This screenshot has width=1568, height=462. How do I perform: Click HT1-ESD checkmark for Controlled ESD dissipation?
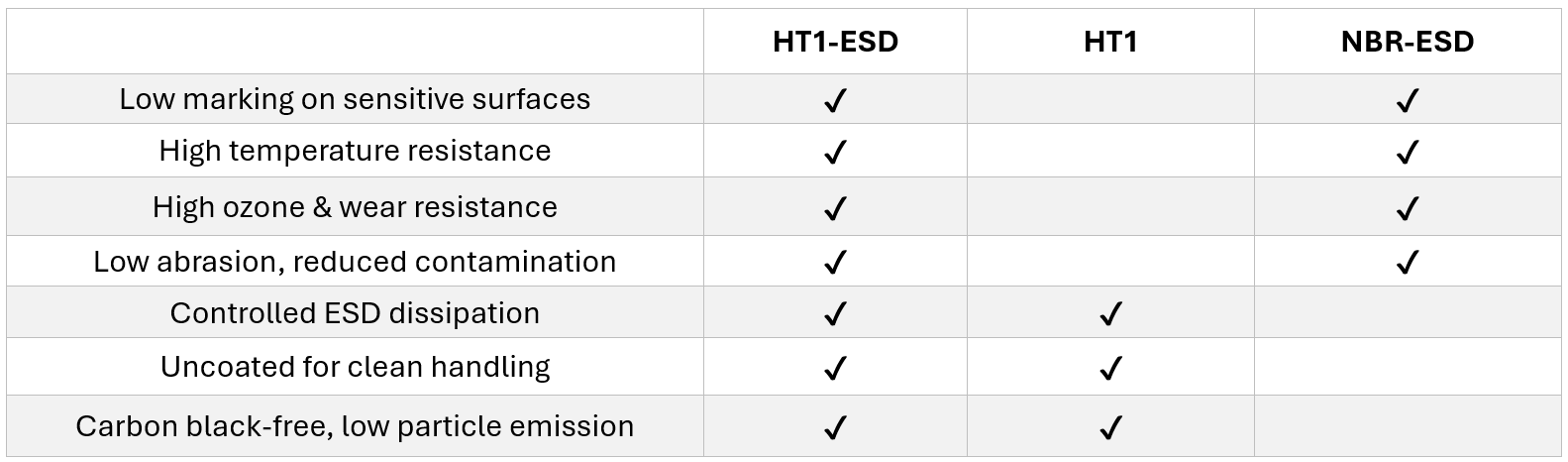click(x=835, y=314)
